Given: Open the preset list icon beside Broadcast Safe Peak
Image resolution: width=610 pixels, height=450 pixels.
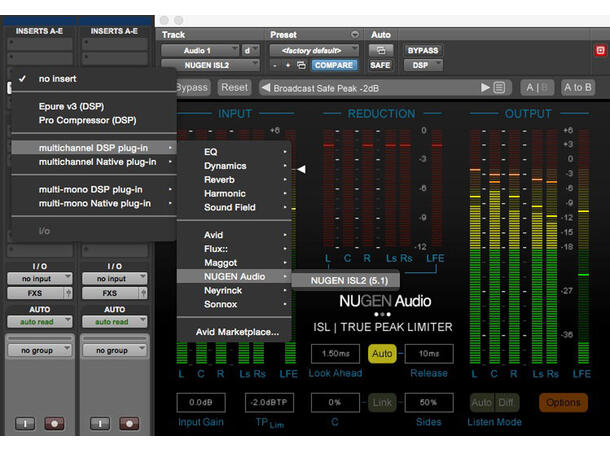Looking at the screenshot, I should [x=499, y=88].
